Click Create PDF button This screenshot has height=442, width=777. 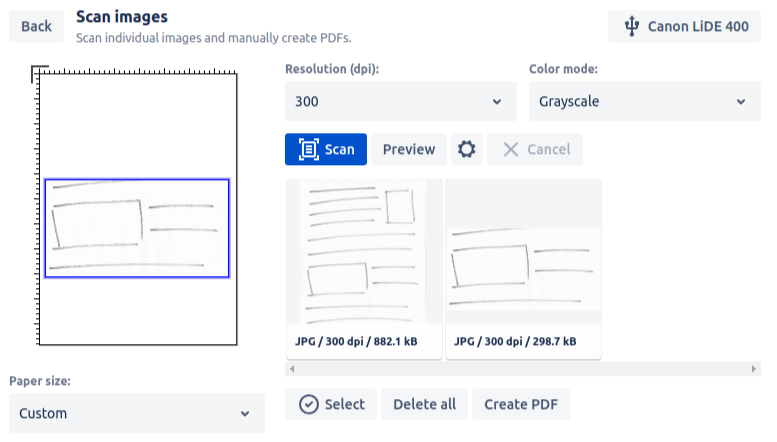point(520,404)
